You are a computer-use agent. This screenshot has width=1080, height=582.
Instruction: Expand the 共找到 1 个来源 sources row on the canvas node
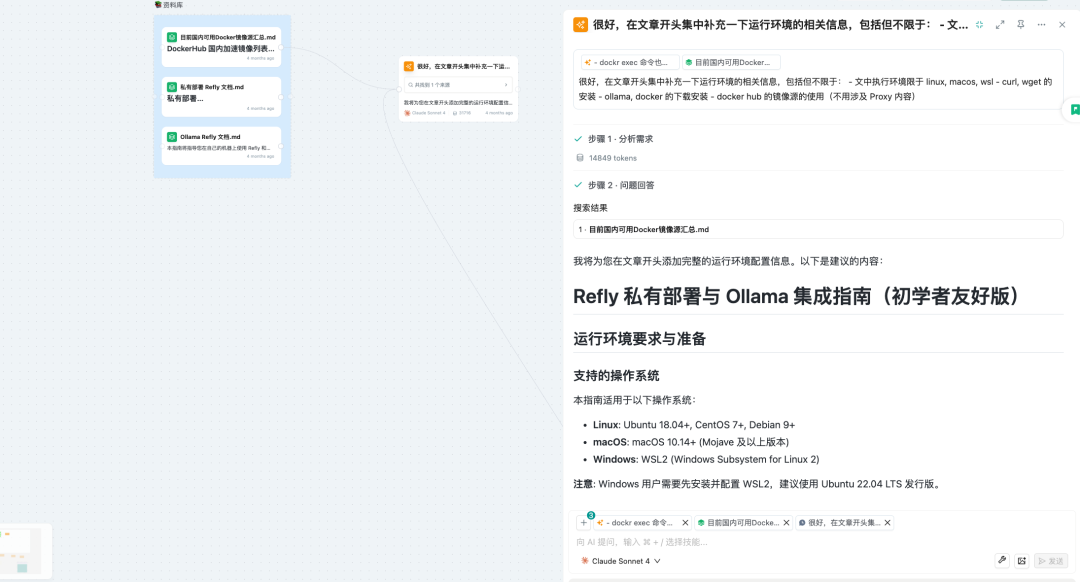458,85
